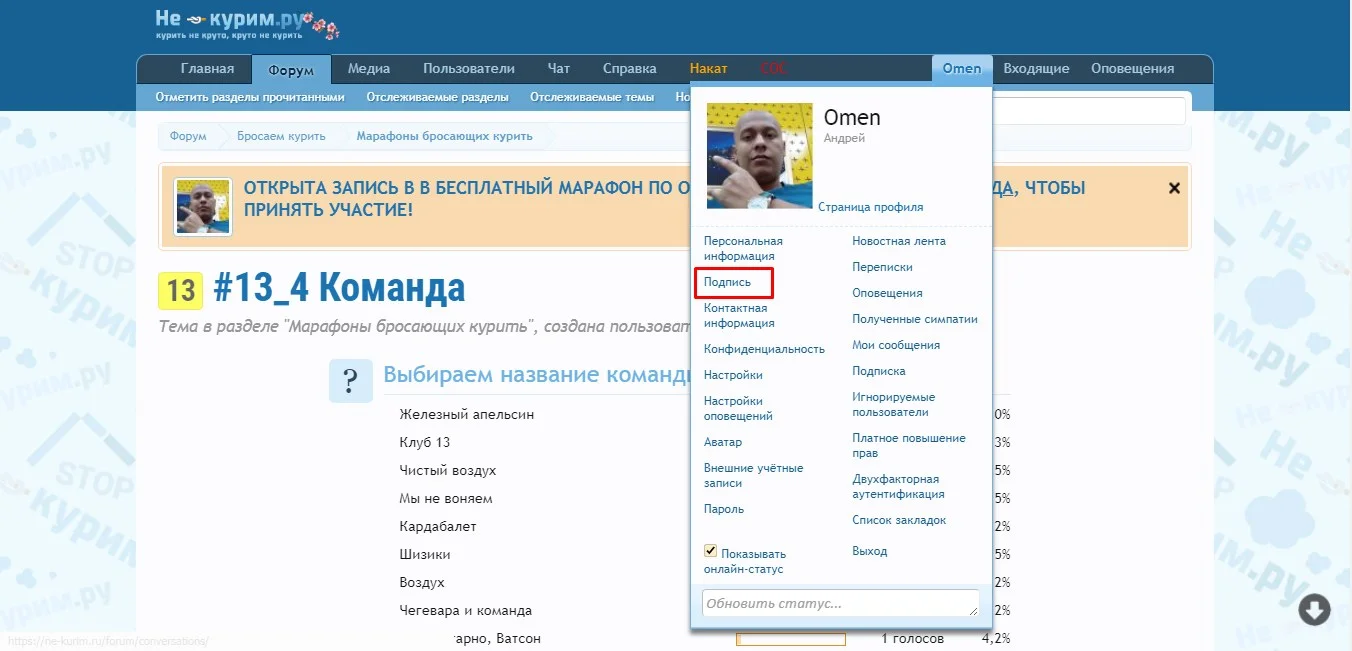Viewport: 1352px width, 651px height.
Task: Open Мои сообщения
Action: point(896,345)
